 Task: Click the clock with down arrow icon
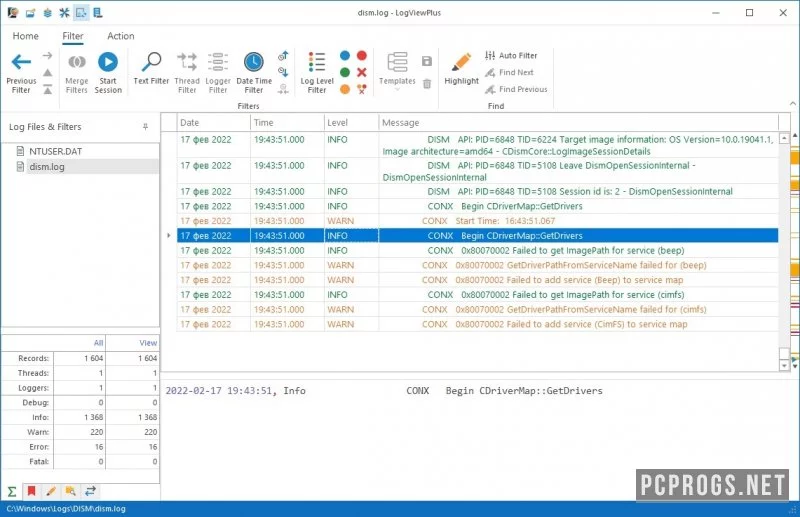pyautogui.click(x=283, y=72)
